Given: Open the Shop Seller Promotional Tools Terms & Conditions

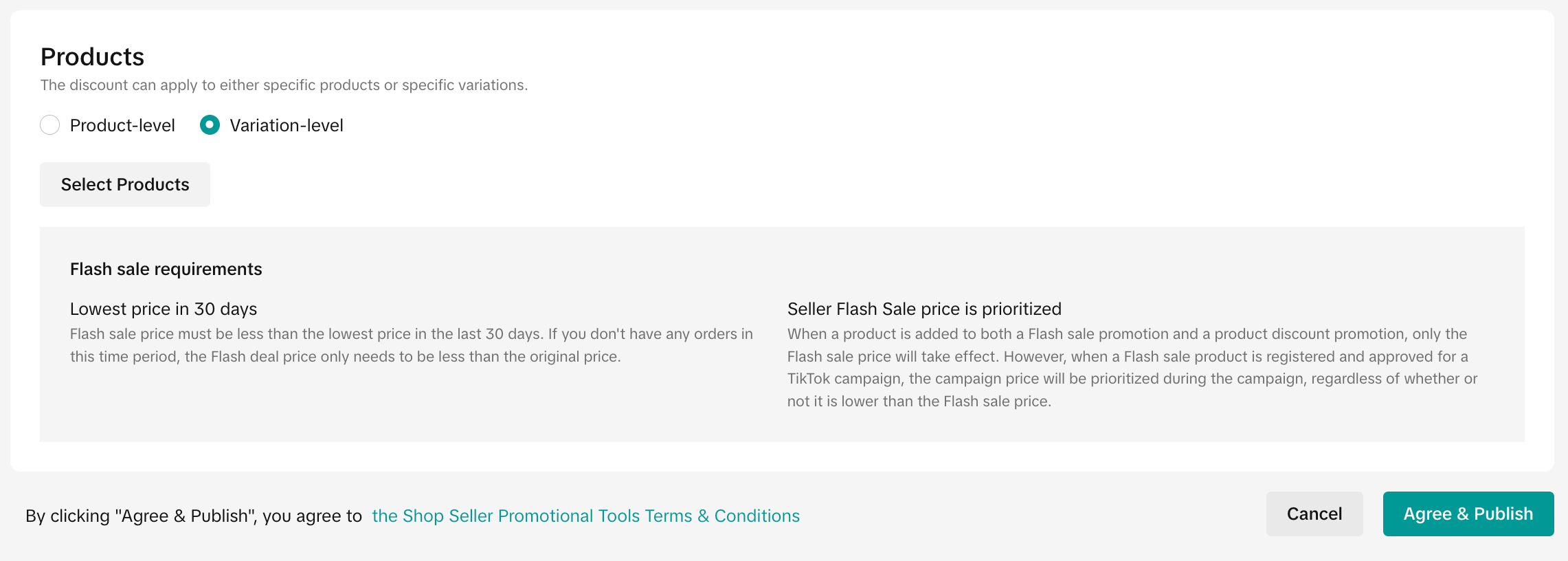Looking at the screenshot, I should pos(585,516).
